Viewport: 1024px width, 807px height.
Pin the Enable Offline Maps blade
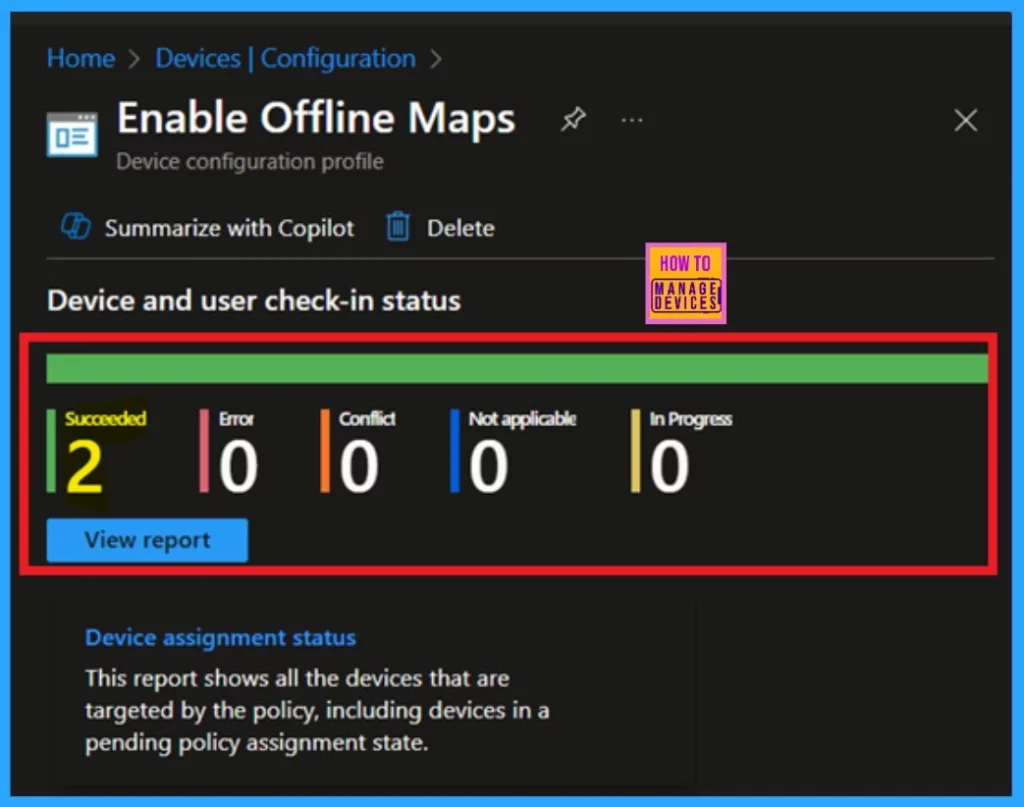(573, 119)
